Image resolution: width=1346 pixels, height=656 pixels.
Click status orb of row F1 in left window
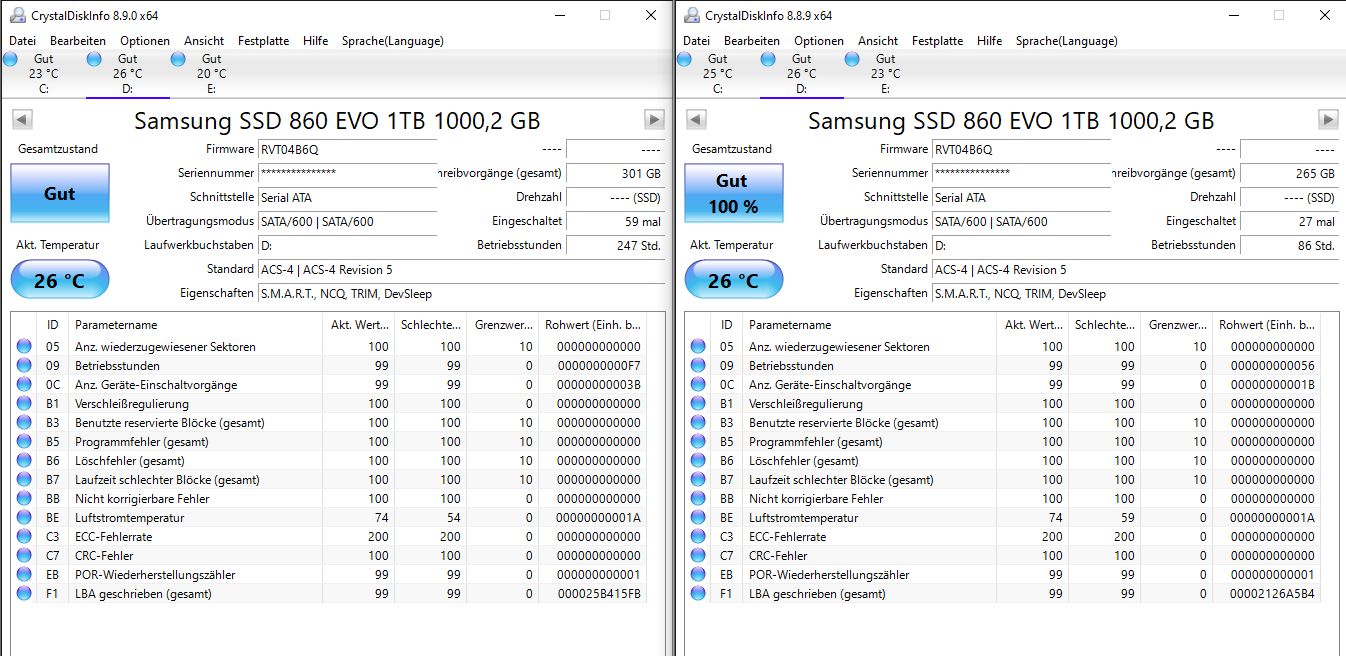pos(24,594)
